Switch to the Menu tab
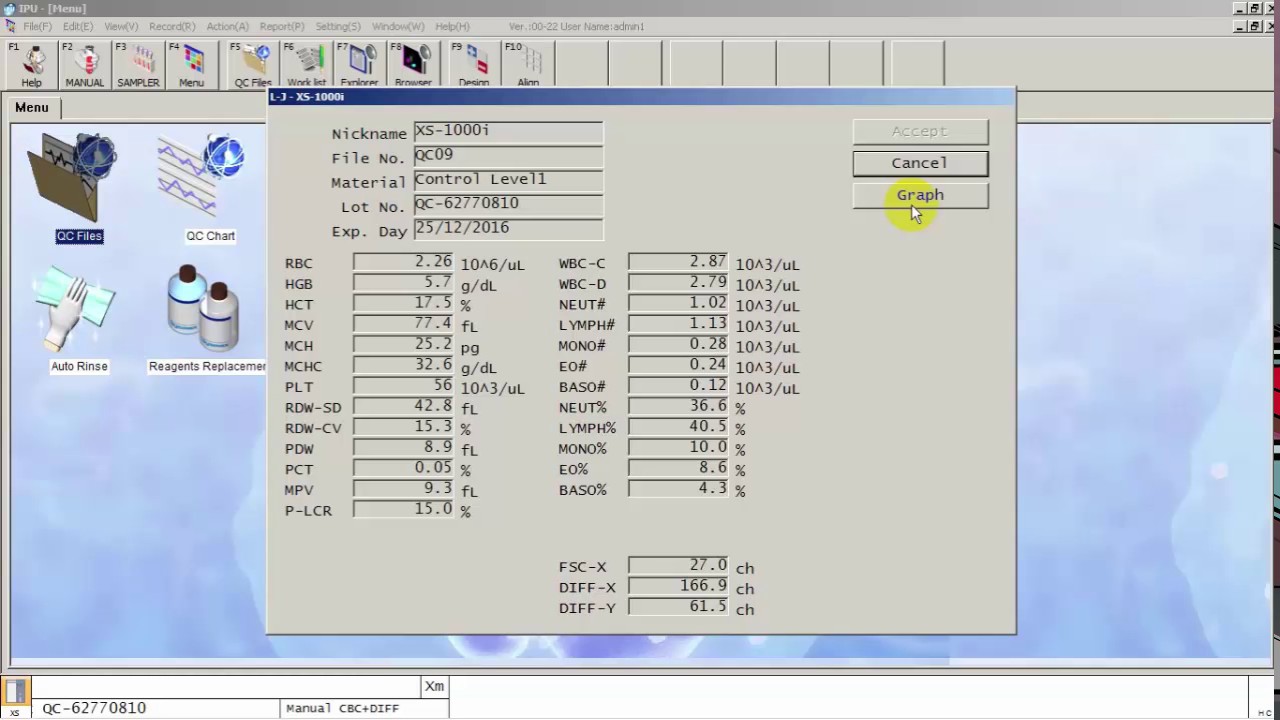 (x=31, y=107)
